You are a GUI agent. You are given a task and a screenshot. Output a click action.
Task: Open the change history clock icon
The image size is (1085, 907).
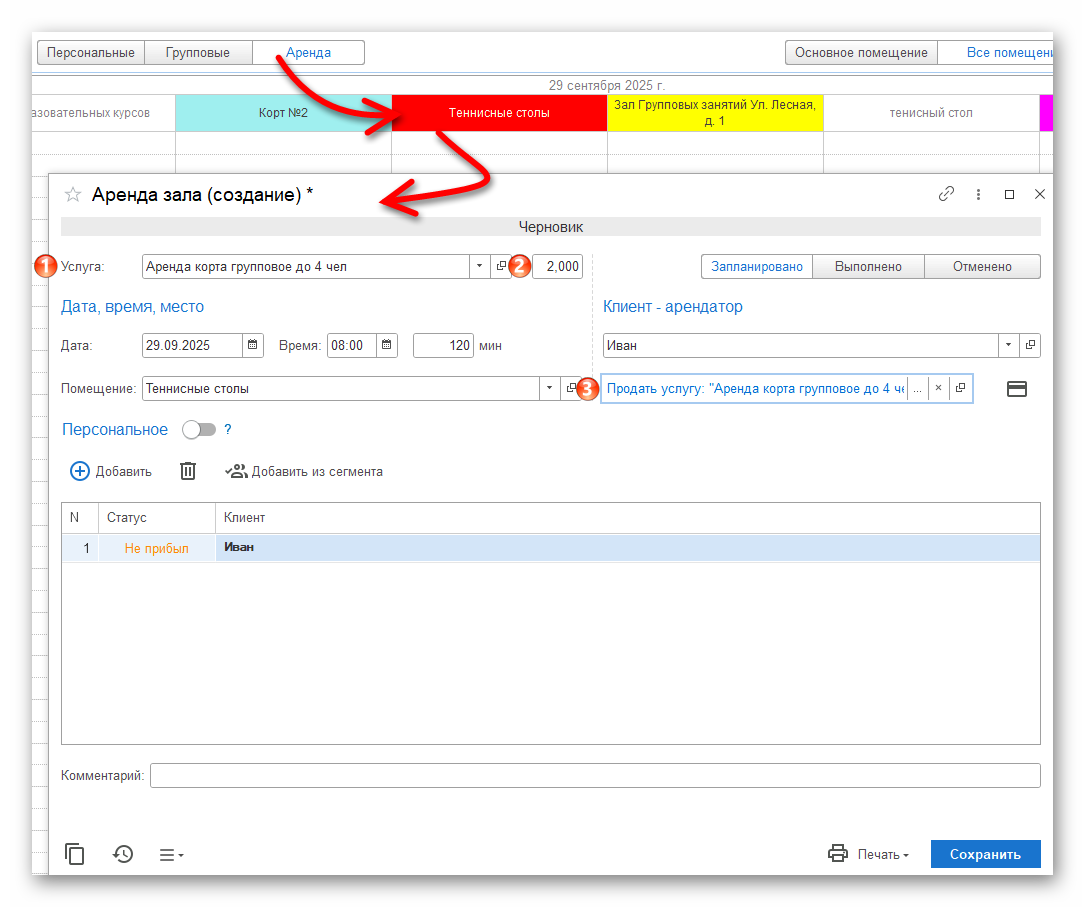[x=123, y=854]
